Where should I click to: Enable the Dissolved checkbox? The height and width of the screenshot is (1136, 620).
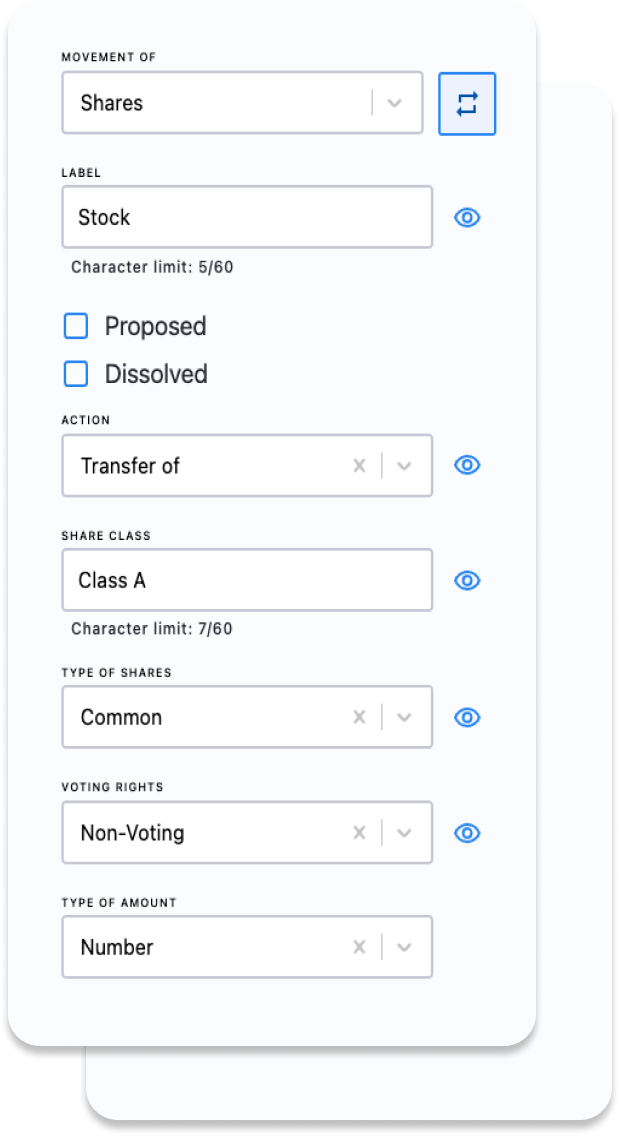point(76,373)
